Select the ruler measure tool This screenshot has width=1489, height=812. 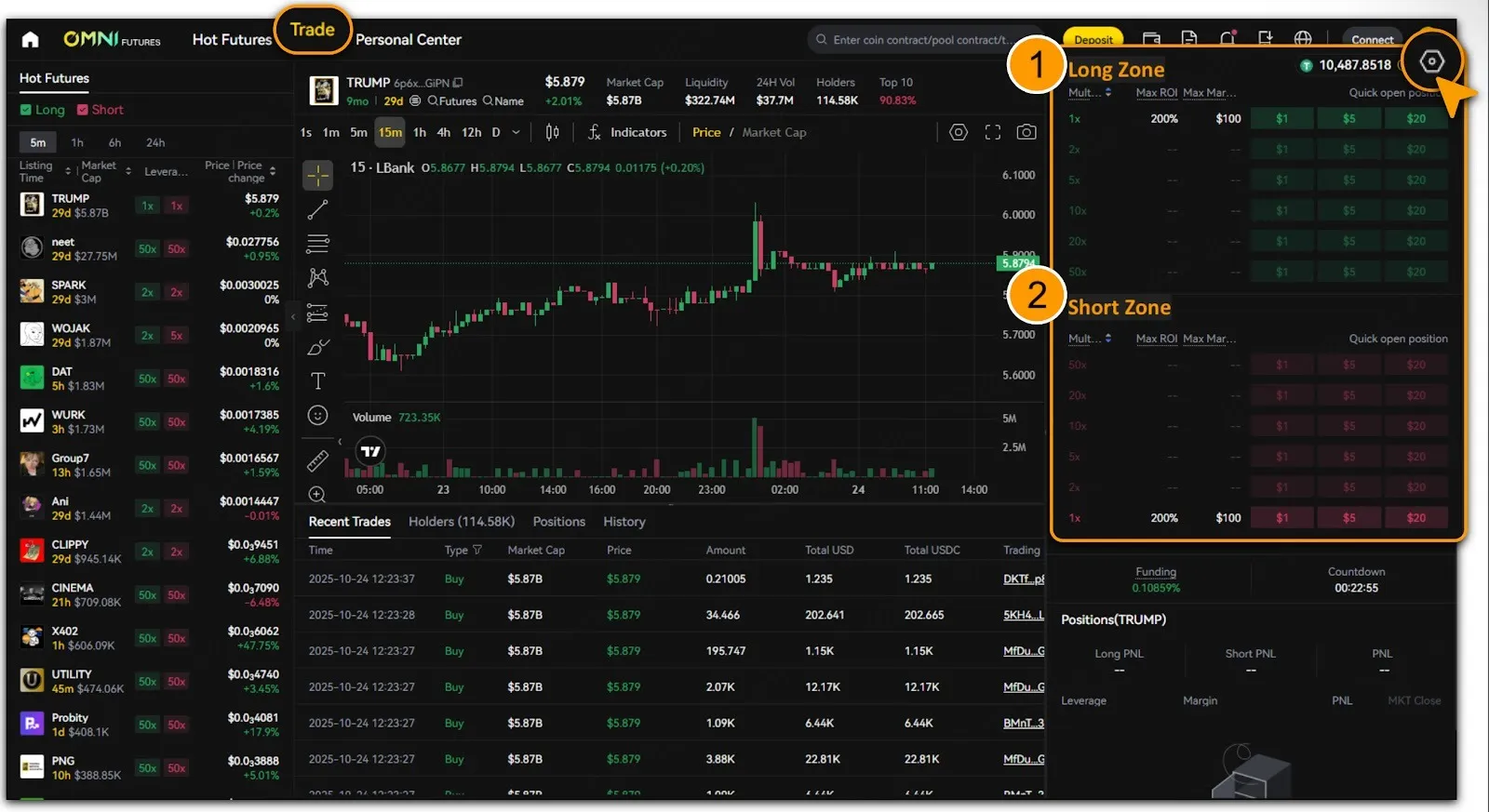(318, 460)
